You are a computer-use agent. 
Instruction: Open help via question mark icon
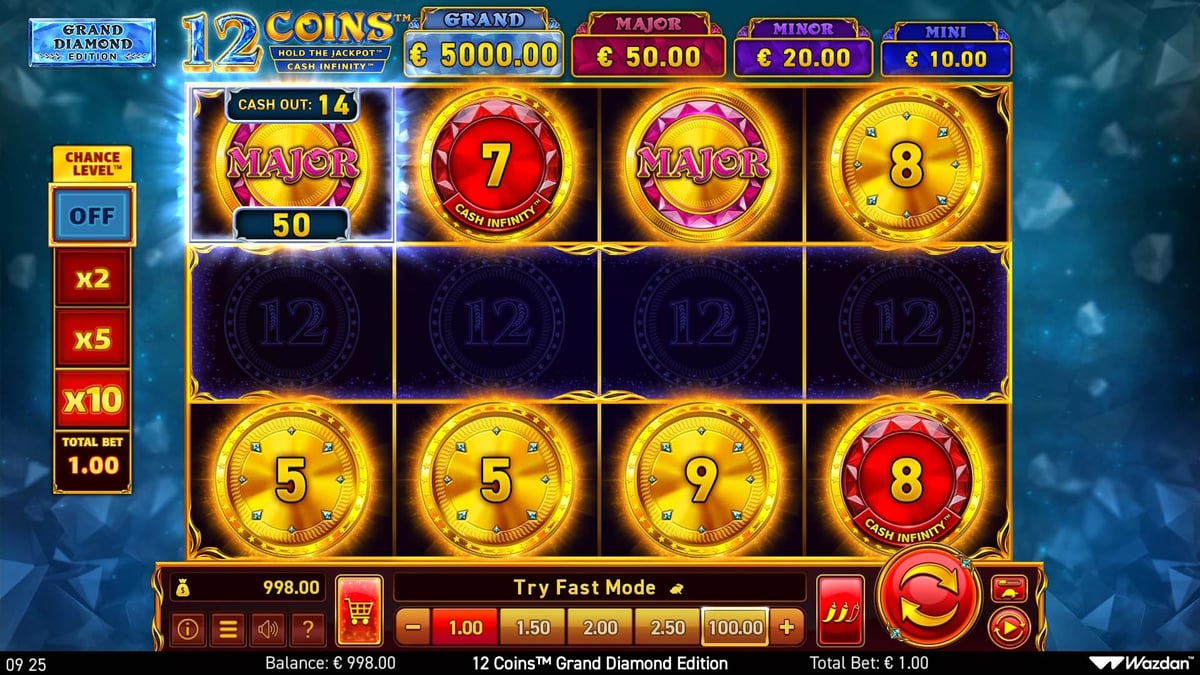tap(307, 629)
